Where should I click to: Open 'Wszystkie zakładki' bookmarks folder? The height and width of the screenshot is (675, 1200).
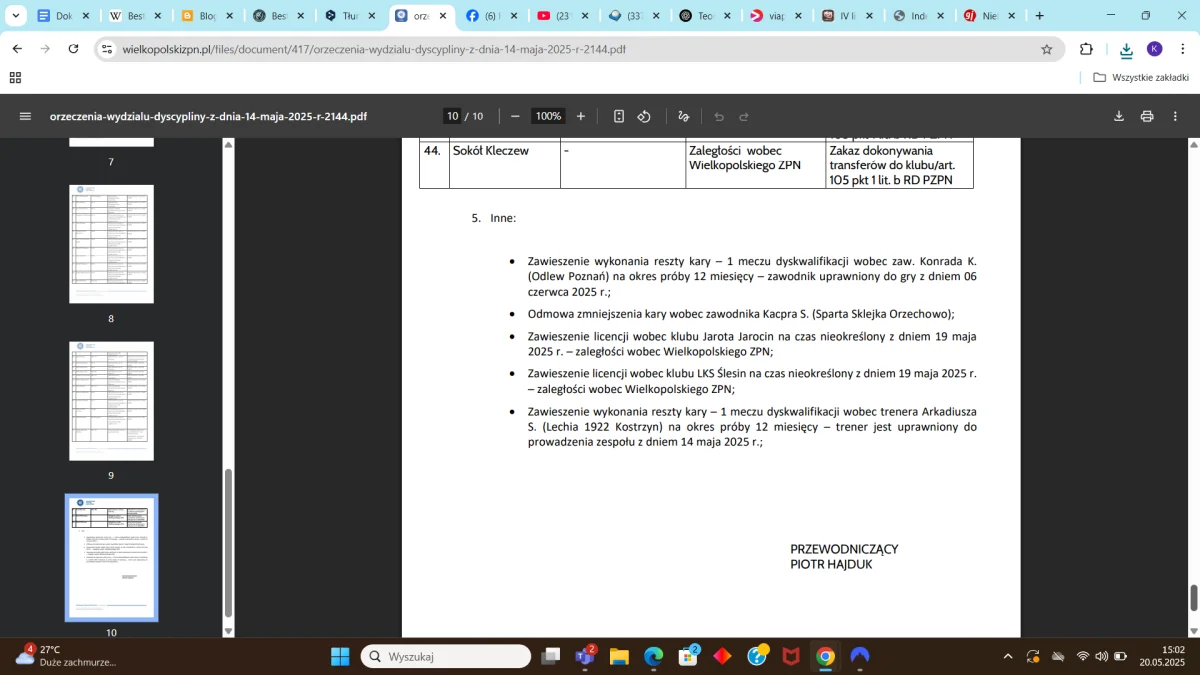[1141, 77]
